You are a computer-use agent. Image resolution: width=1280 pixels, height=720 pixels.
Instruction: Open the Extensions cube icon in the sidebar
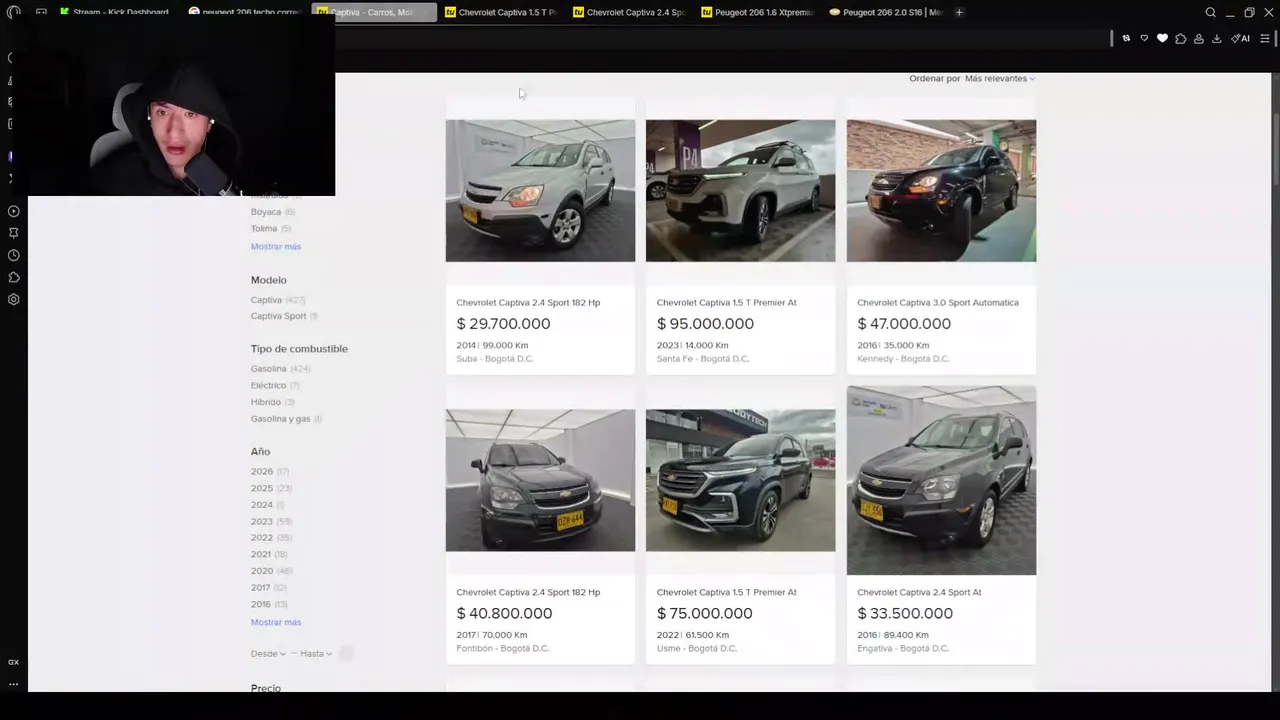[x=13, y=277]
